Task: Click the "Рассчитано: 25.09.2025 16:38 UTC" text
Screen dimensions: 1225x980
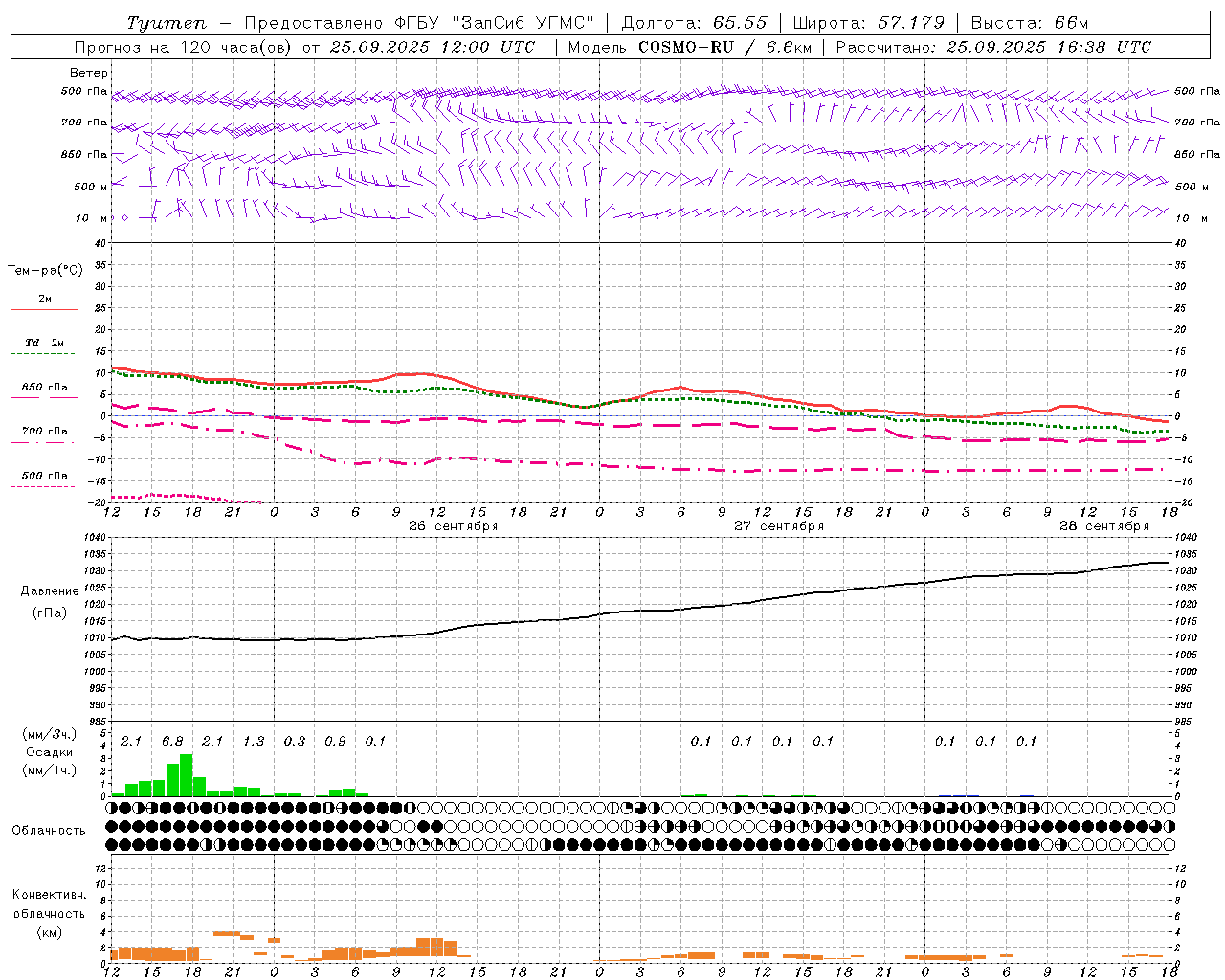Action: (x=993, y=47)
